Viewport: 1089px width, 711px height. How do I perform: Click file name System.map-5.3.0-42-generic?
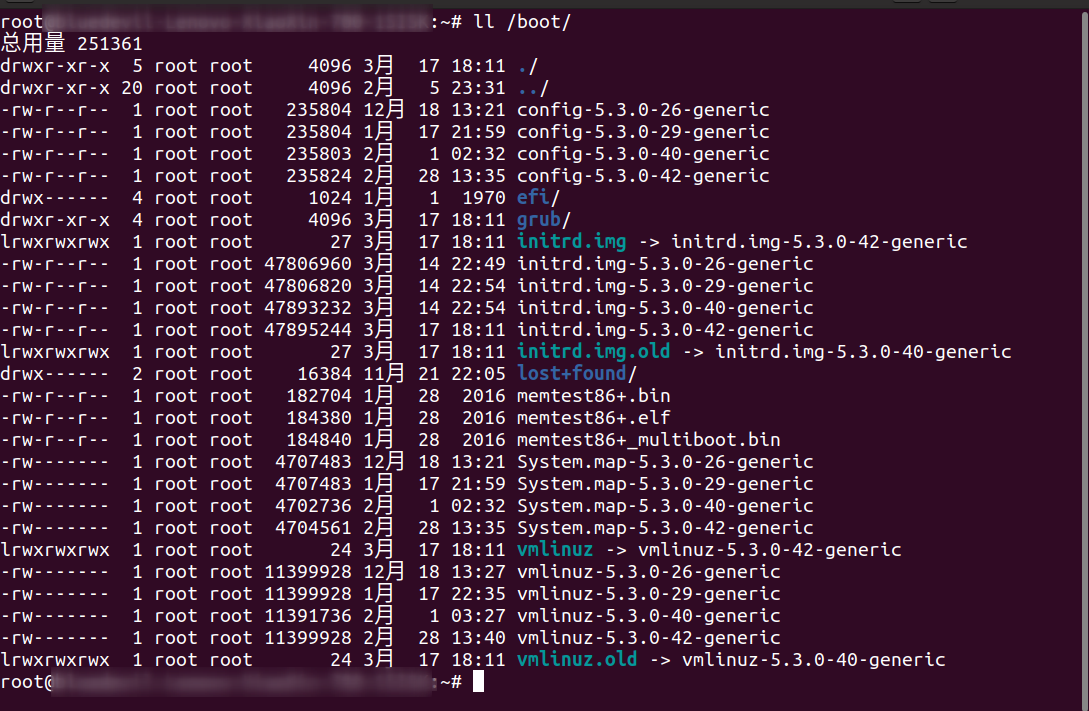(665, 528)
